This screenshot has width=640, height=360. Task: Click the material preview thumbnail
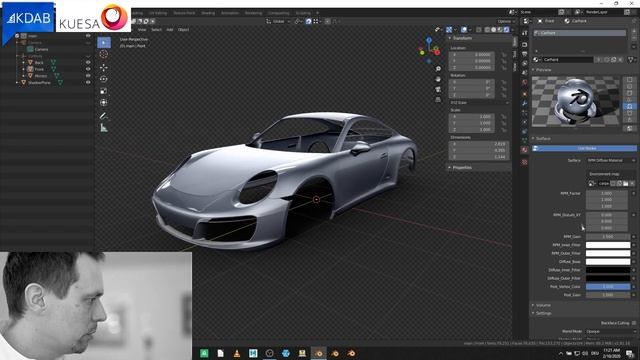tap(576, 102)
